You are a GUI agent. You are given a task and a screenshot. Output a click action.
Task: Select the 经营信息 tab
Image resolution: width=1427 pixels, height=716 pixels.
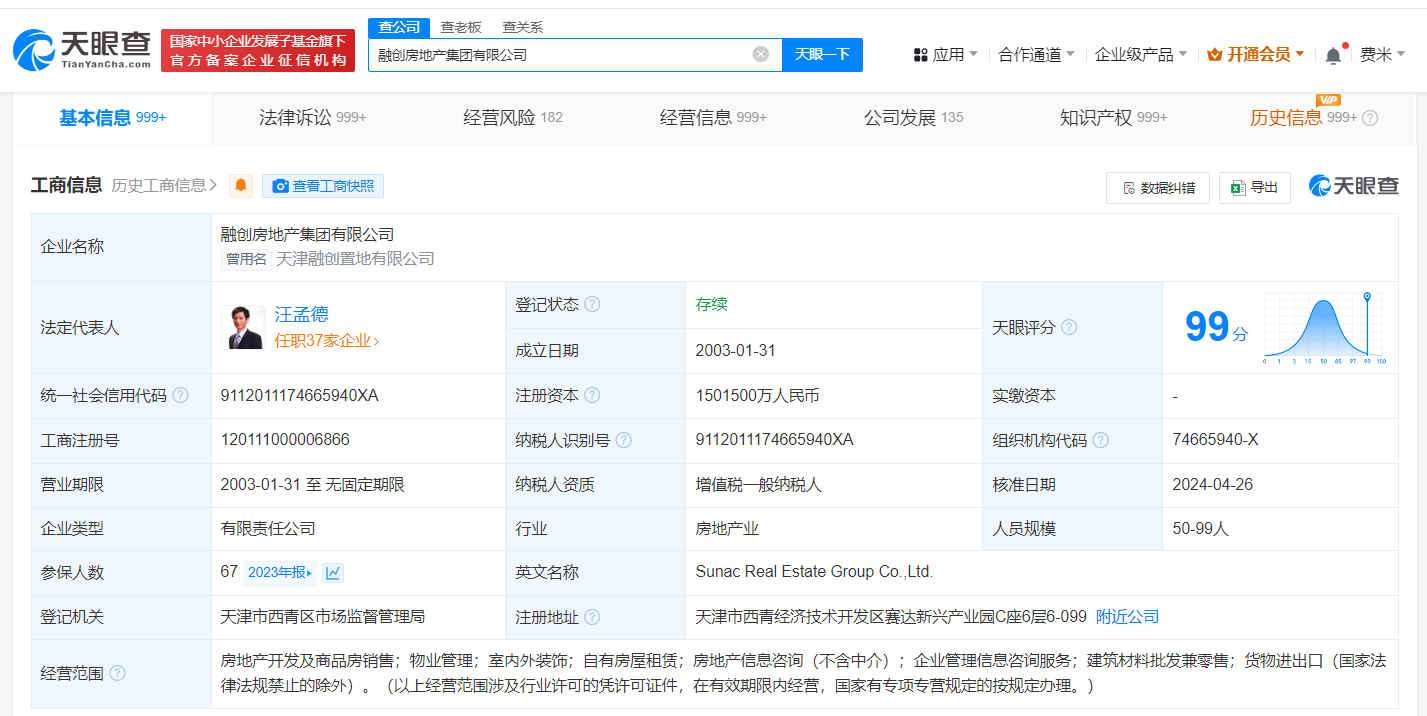coord(713,118)
